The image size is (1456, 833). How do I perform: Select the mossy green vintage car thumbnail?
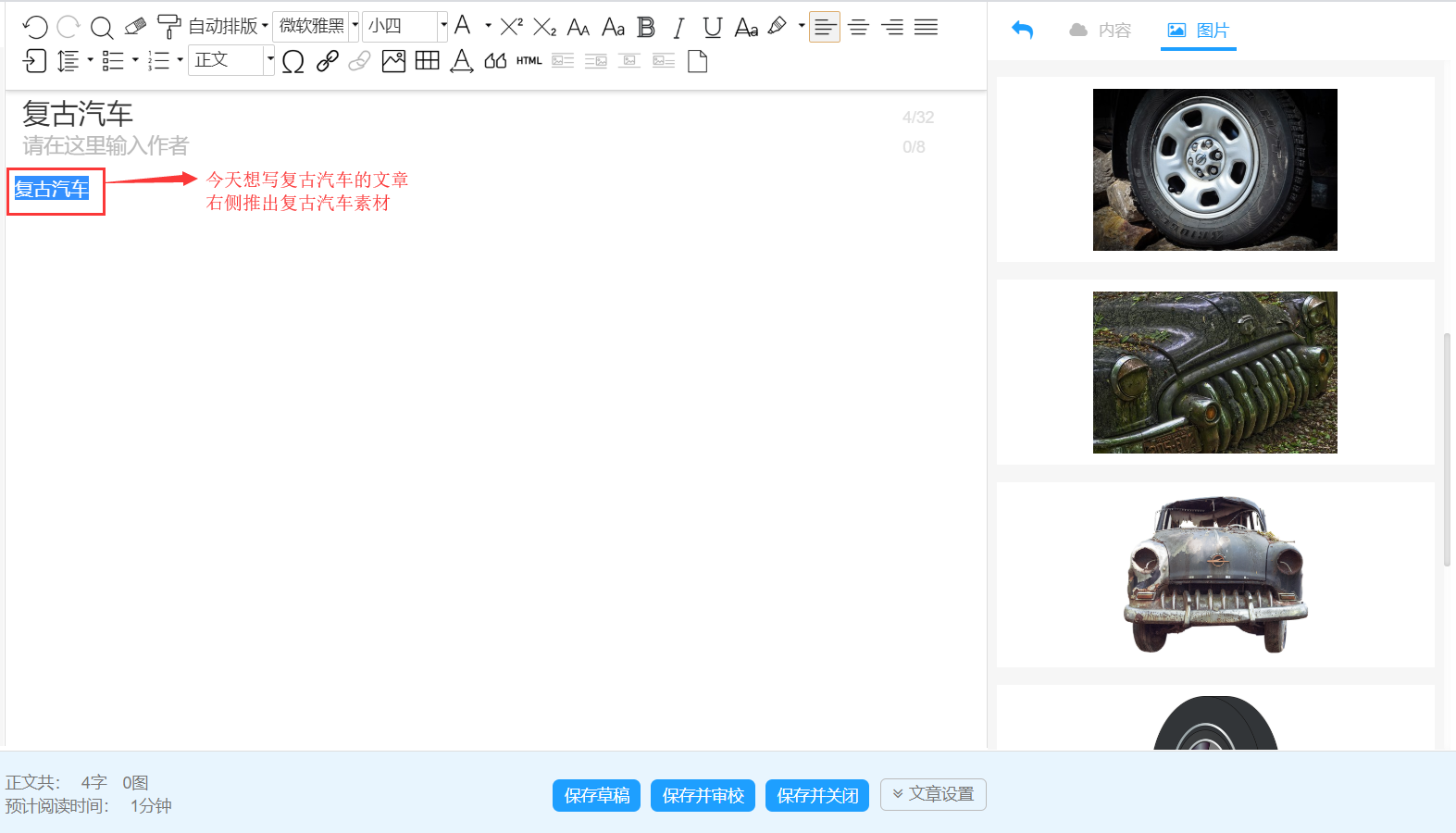click(x=1215, y=372)
